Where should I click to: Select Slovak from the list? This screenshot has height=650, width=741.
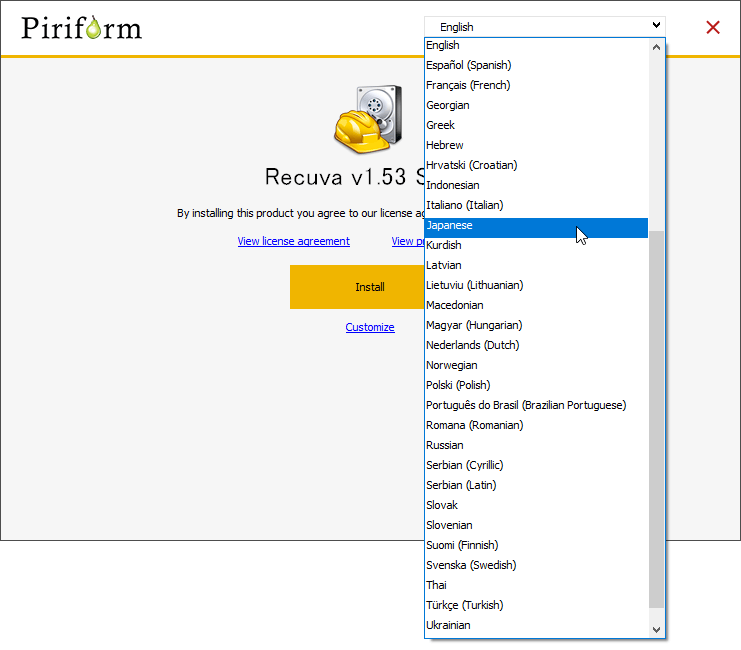(536, 505)
